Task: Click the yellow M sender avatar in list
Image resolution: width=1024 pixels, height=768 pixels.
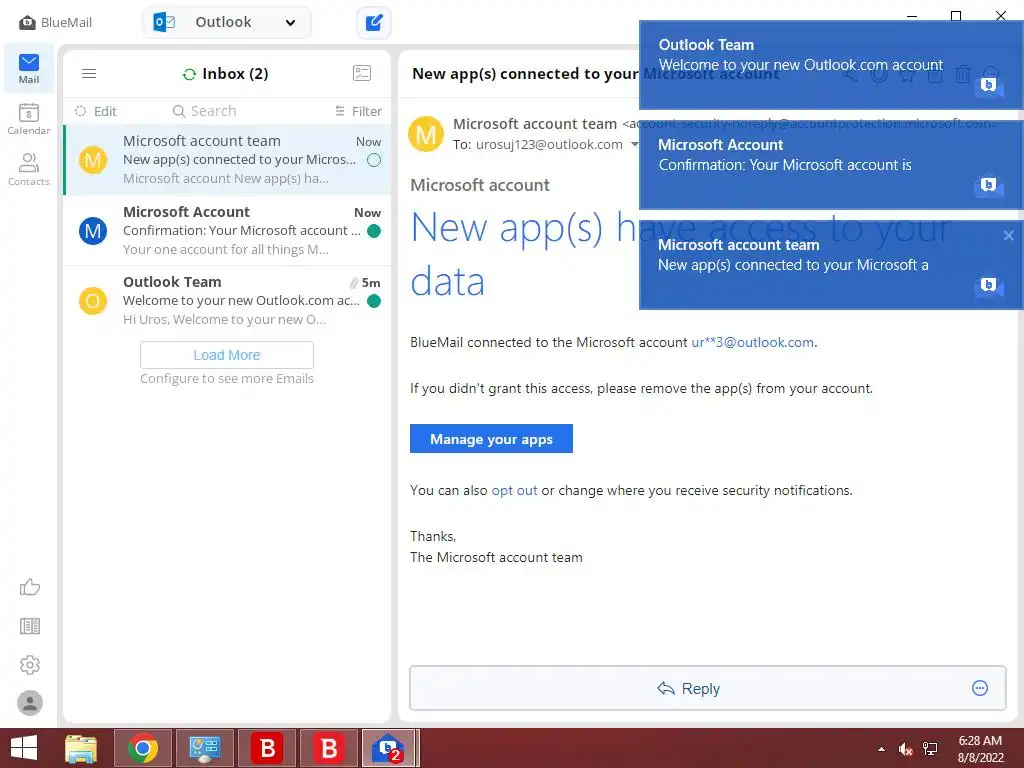Action: [93, 160]
